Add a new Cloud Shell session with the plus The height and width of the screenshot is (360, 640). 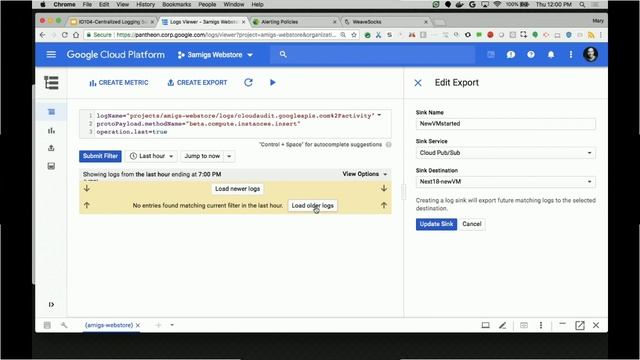click(x=158, y=325)
